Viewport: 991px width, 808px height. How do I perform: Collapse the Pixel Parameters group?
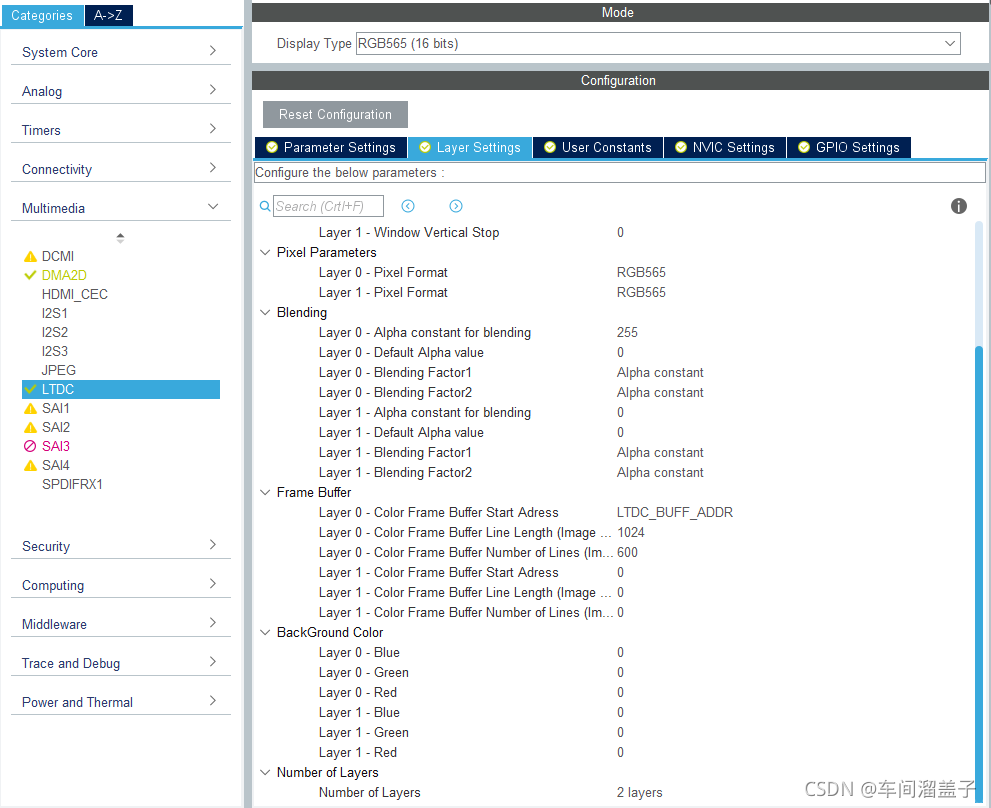click(265, 252)
